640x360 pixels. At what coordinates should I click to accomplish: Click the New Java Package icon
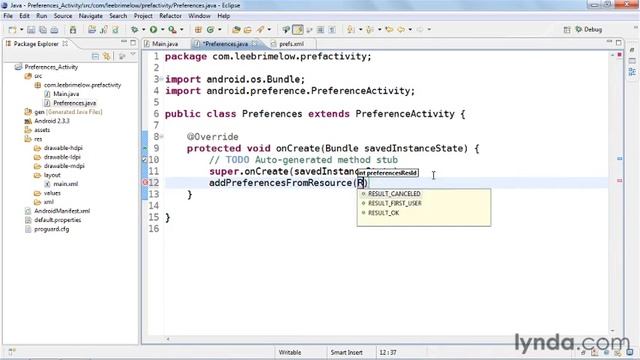tap(198, 30)
